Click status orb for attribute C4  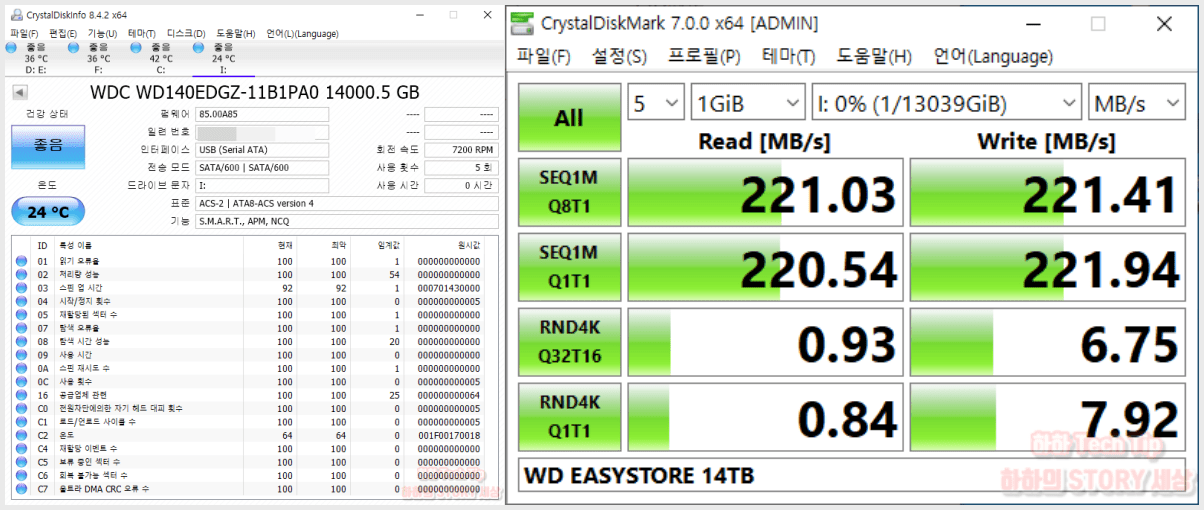pos(22,448)
